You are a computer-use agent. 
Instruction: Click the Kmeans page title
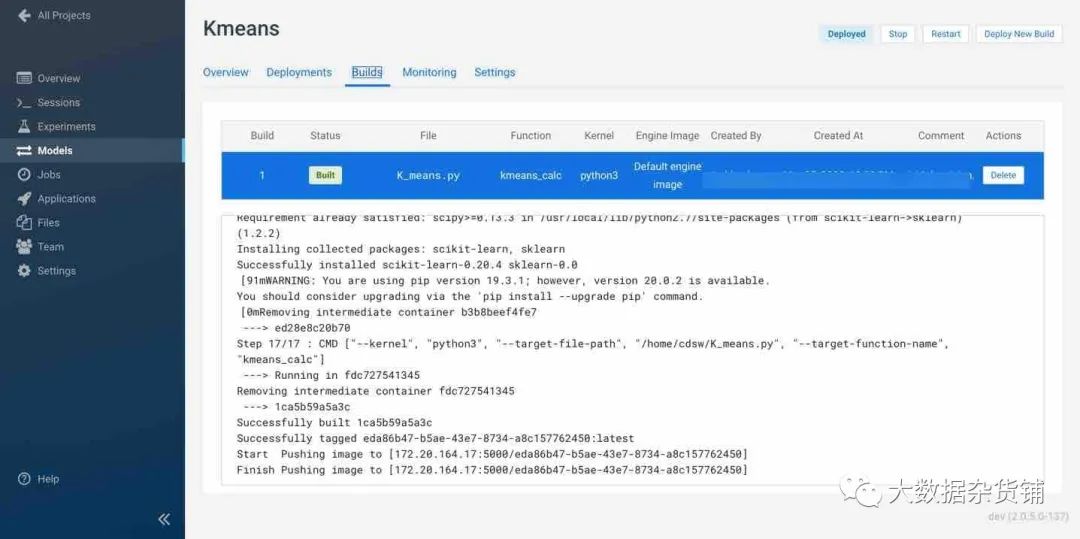(241, 28)
